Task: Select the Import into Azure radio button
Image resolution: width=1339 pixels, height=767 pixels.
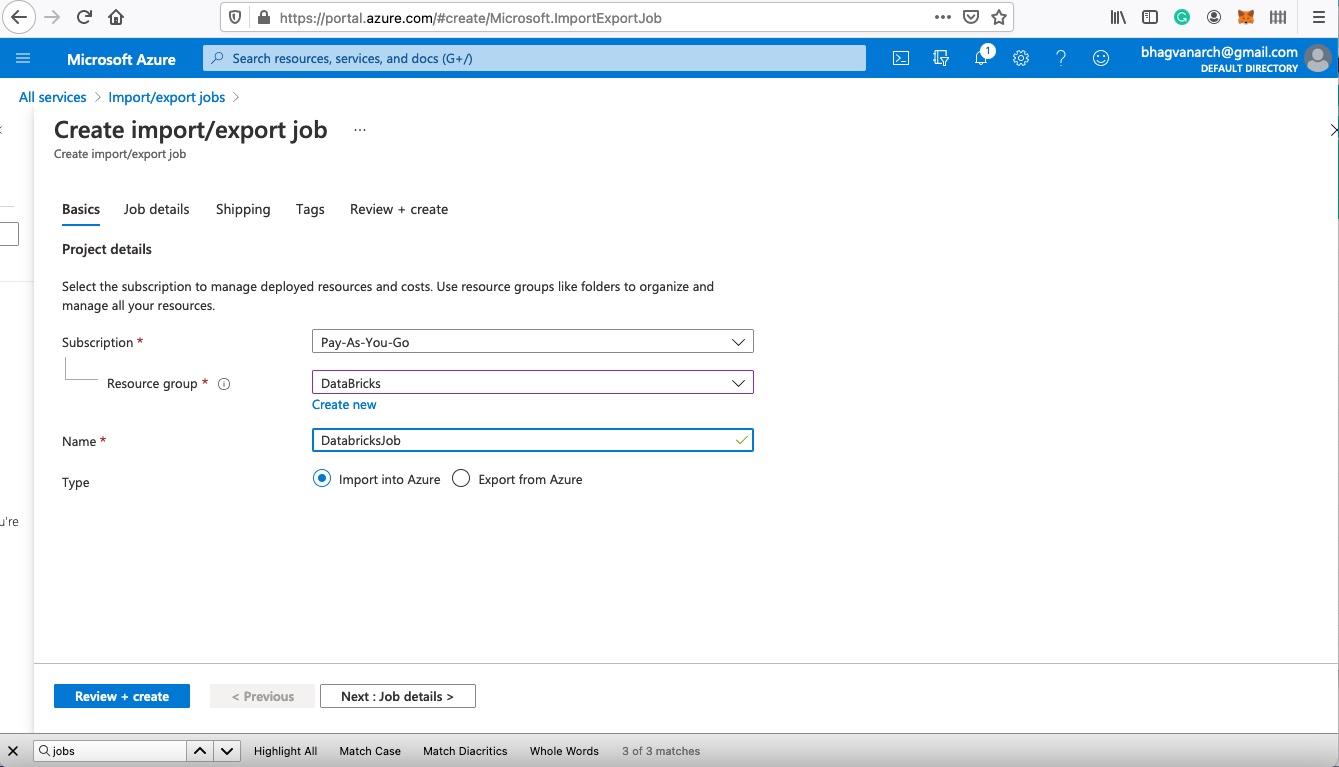Action: click(322, 479)
